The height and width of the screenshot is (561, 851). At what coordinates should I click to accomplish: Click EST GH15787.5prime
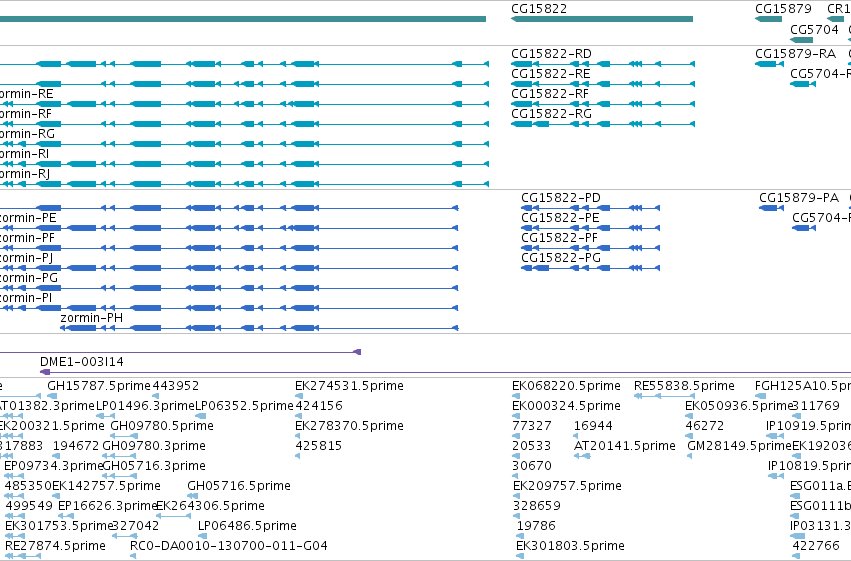(99, 386)
